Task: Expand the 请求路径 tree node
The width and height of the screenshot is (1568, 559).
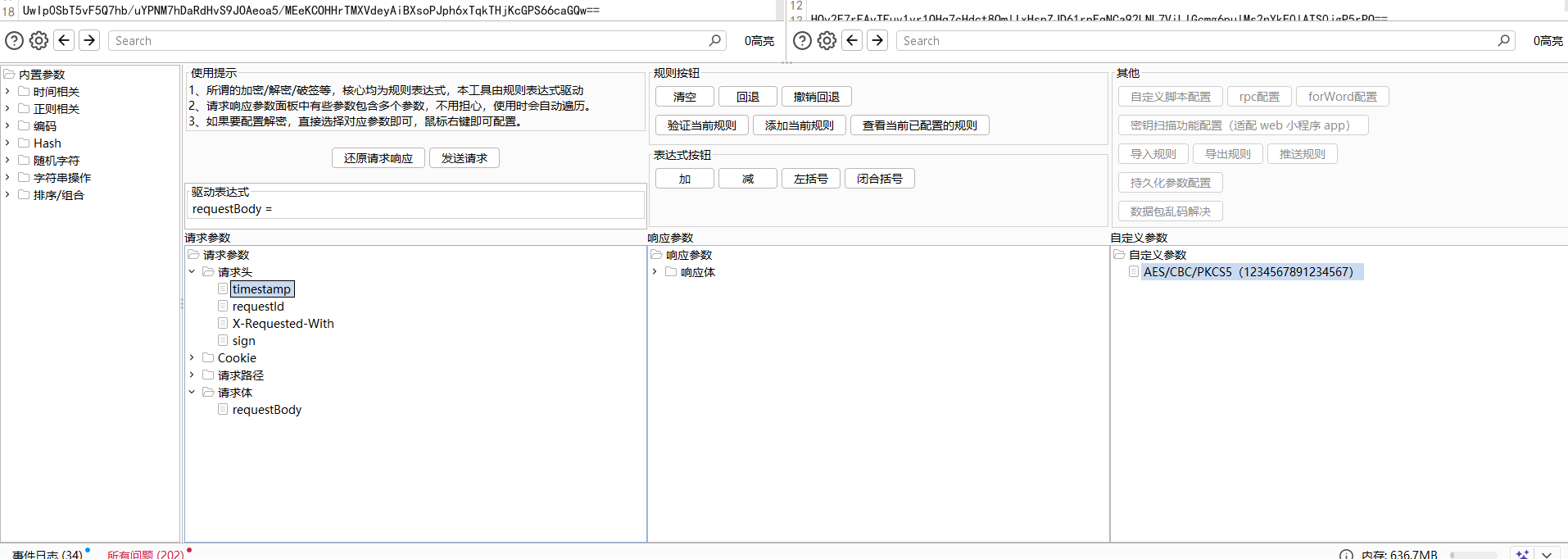Action: coord(192,375)
